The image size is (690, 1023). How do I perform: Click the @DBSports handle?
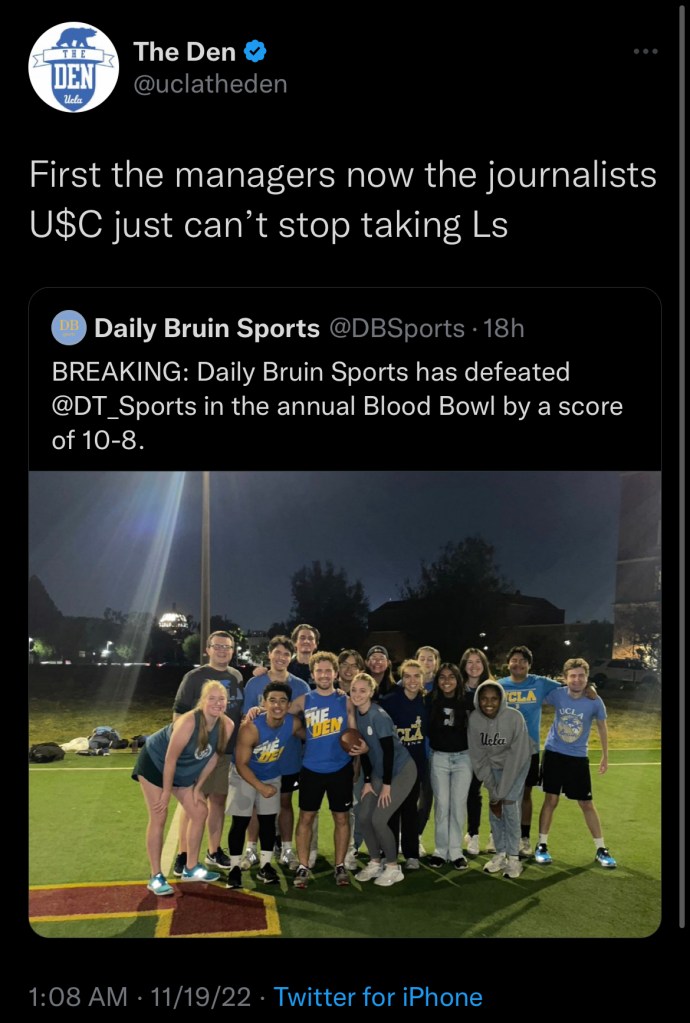[397, 327]
